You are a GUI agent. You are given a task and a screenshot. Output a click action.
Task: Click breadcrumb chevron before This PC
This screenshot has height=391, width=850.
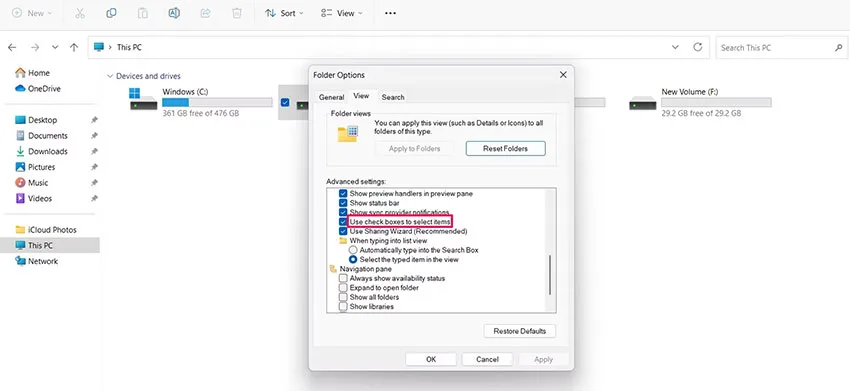(110, 47)
